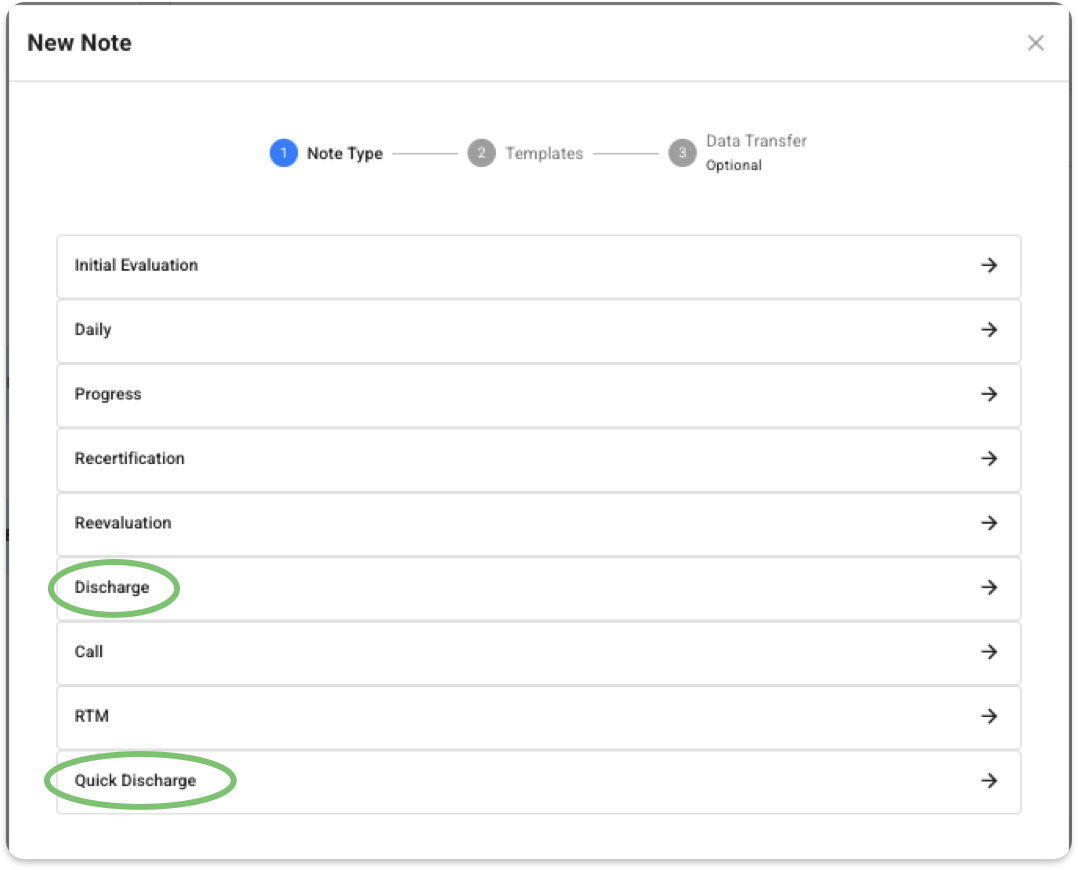Click the Recertification row arrow

tap(989, 459)
